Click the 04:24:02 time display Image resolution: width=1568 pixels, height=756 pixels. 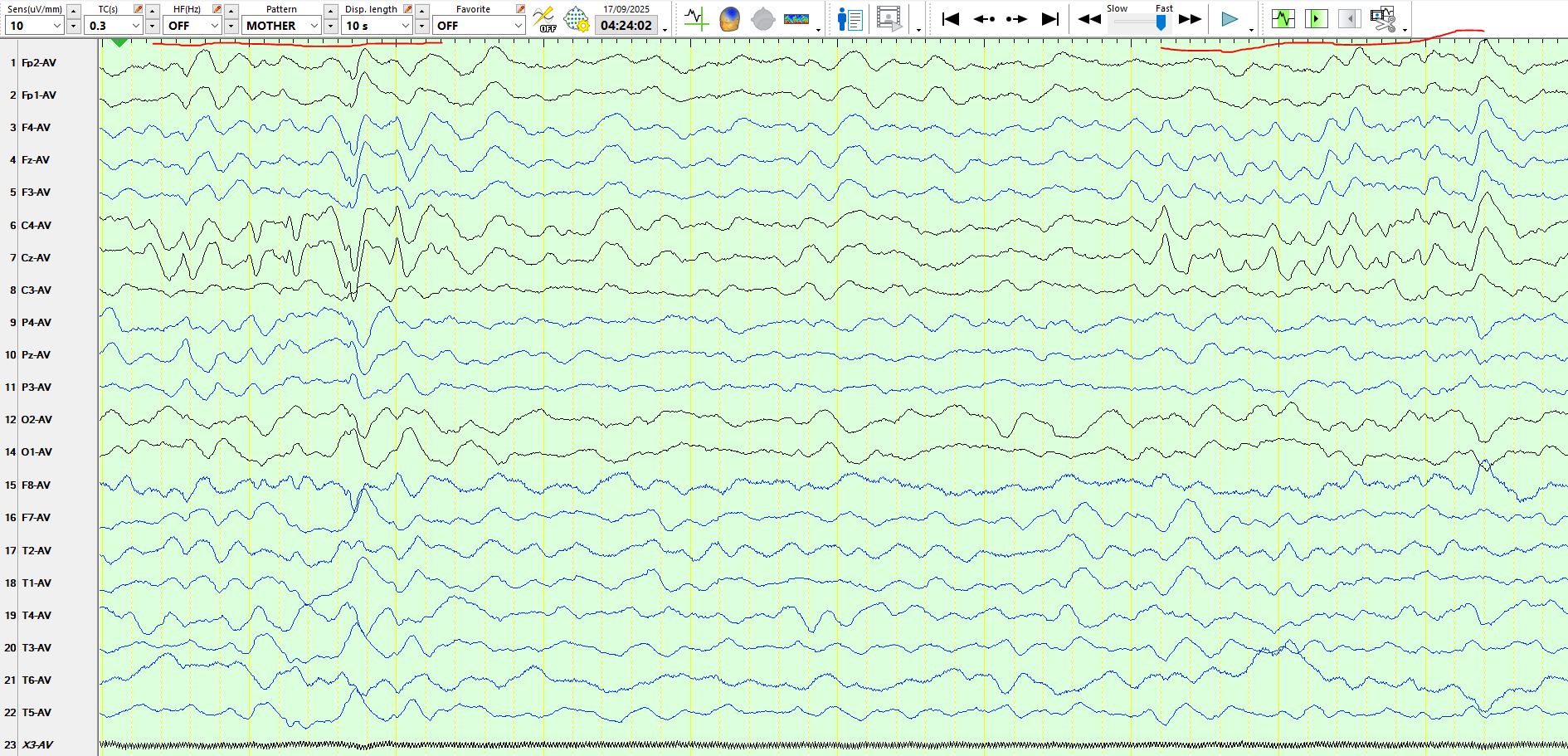pos(626,26)
